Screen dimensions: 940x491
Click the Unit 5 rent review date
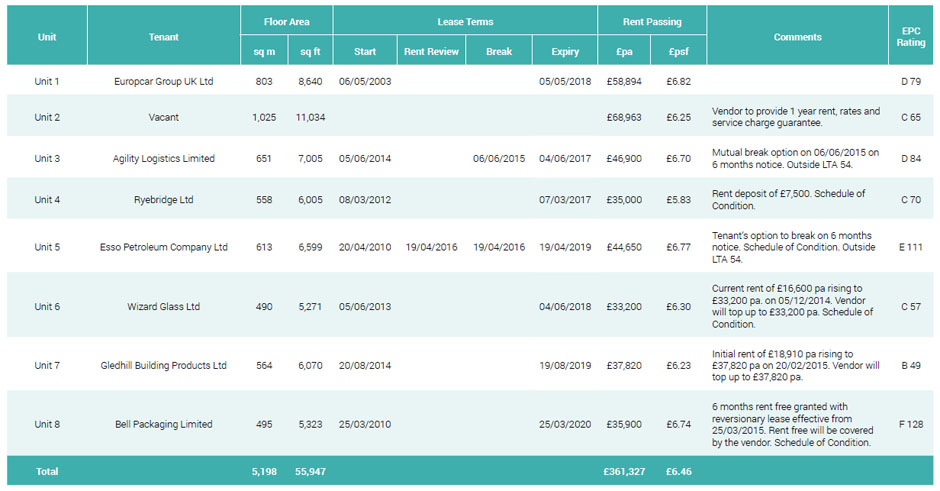coord(431,247)
